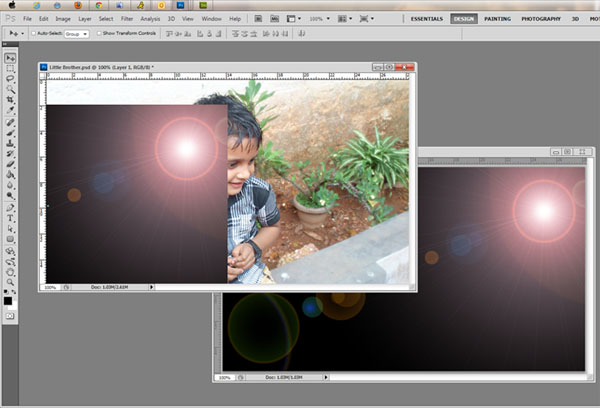Screen dimensions: 600x408
Task: Select the Crop tool
Action: pos(10,100)
